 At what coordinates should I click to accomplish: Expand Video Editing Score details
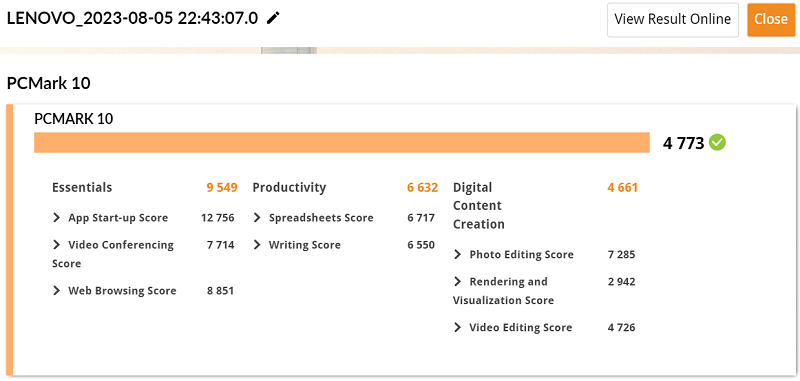458,327
